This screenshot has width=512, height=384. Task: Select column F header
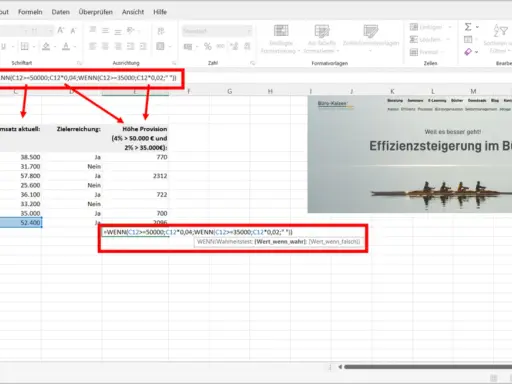pyautogui.click(x=189, y=91)
